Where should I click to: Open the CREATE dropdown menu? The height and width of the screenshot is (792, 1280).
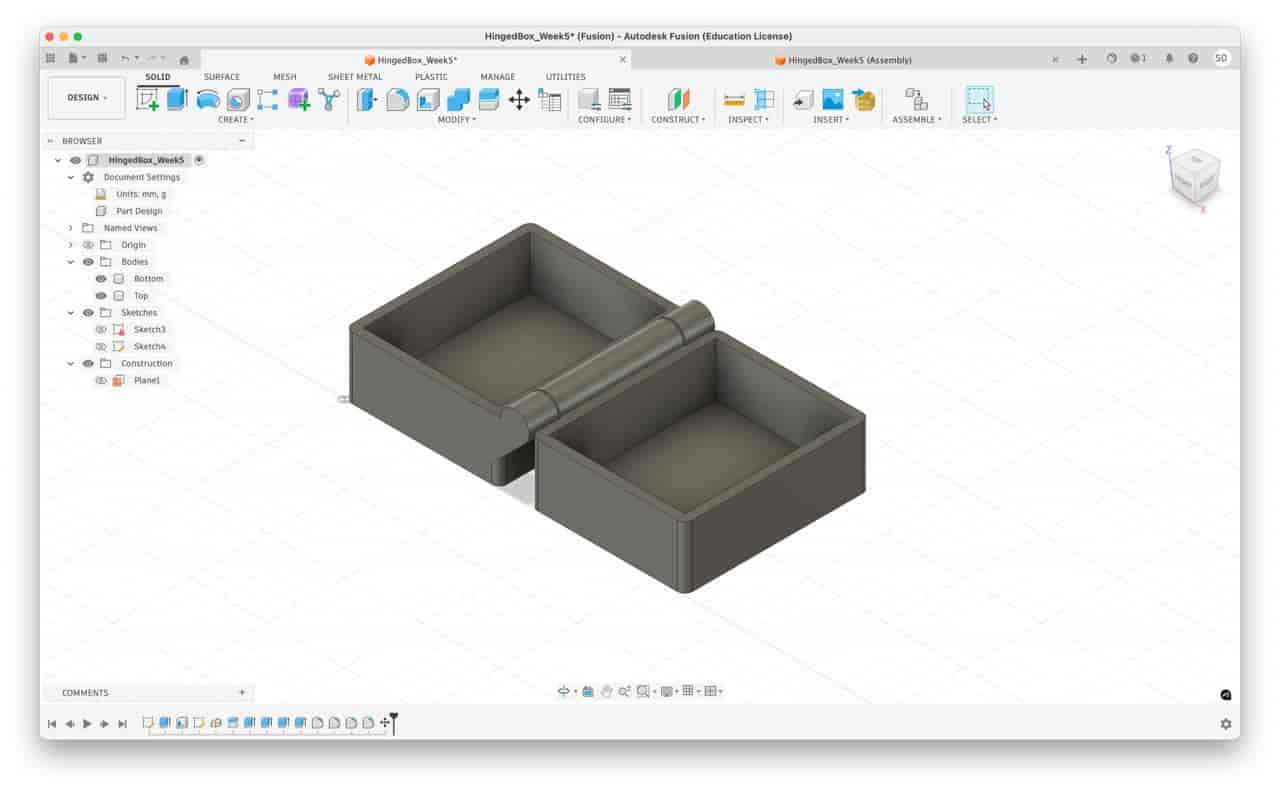[236, 120]
